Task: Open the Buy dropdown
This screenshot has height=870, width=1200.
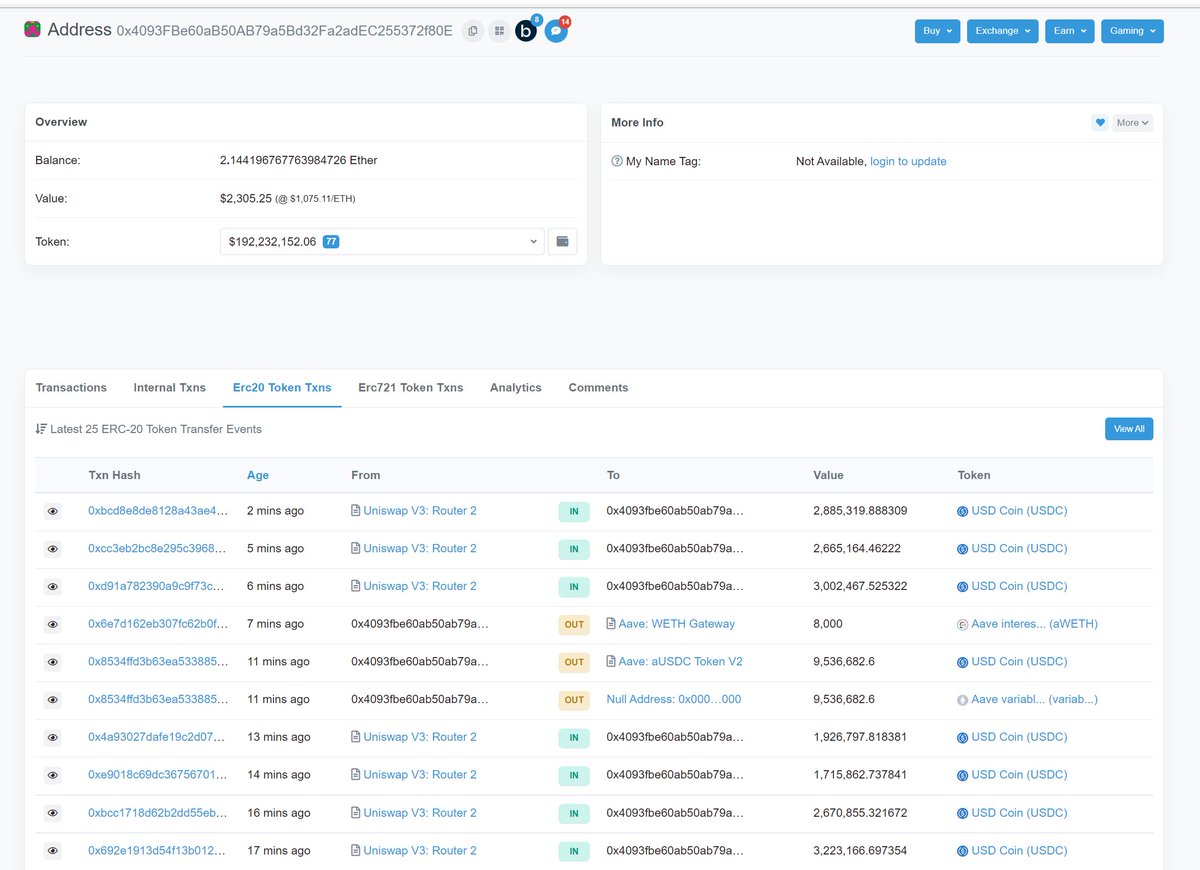Action: point(937,31)
